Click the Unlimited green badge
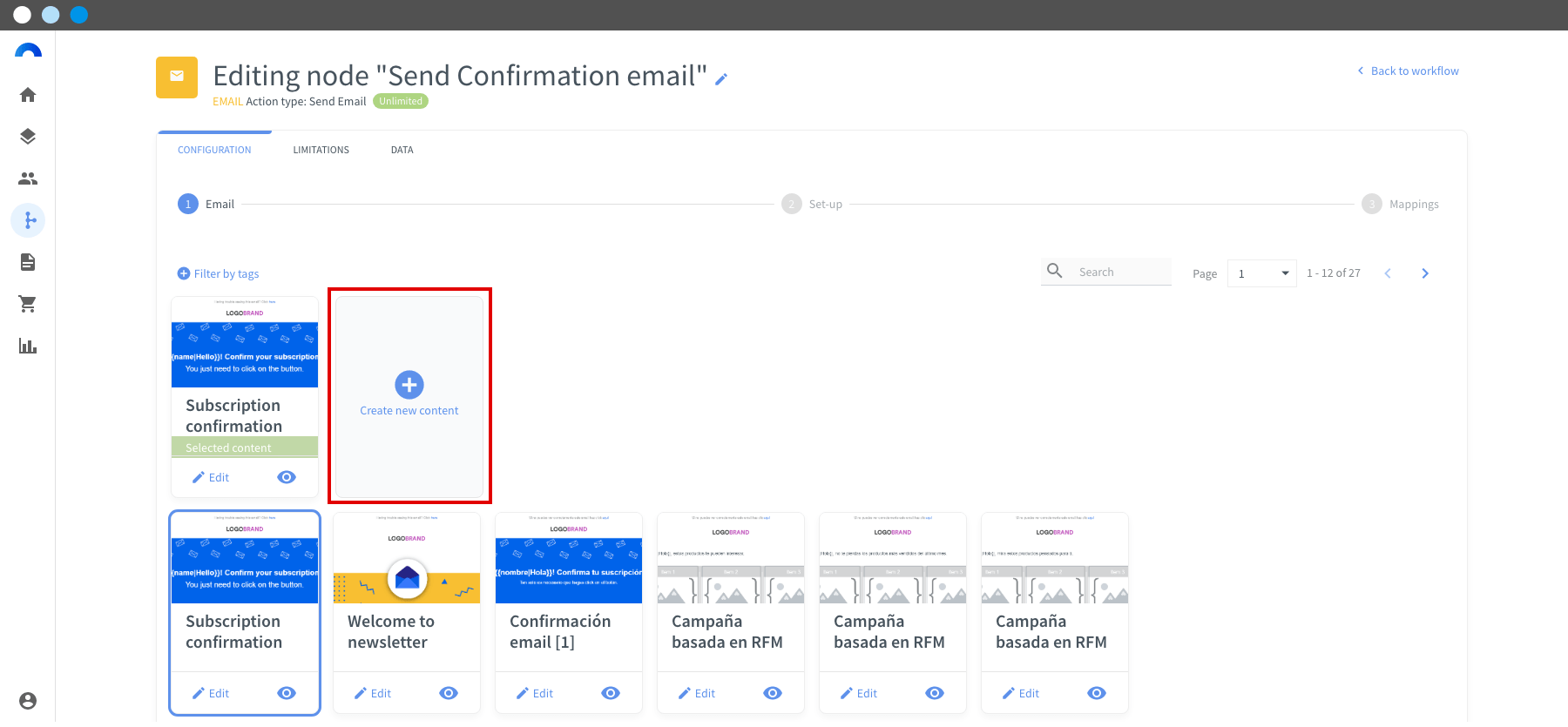 401,101
